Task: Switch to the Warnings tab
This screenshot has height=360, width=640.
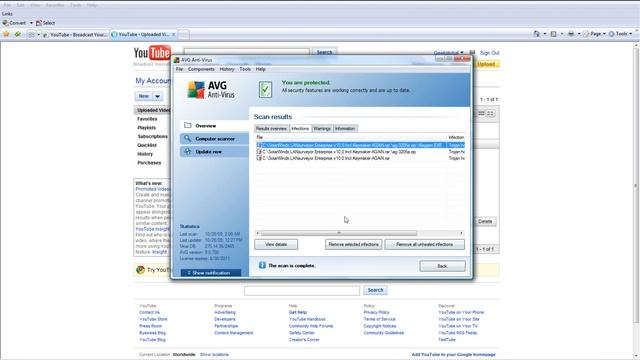Action: 322,129
